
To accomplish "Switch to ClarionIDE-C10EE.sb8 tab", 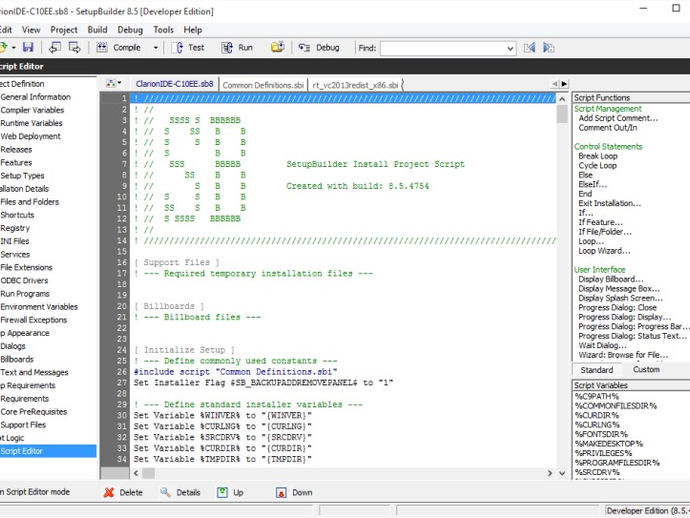I will 175,84.
